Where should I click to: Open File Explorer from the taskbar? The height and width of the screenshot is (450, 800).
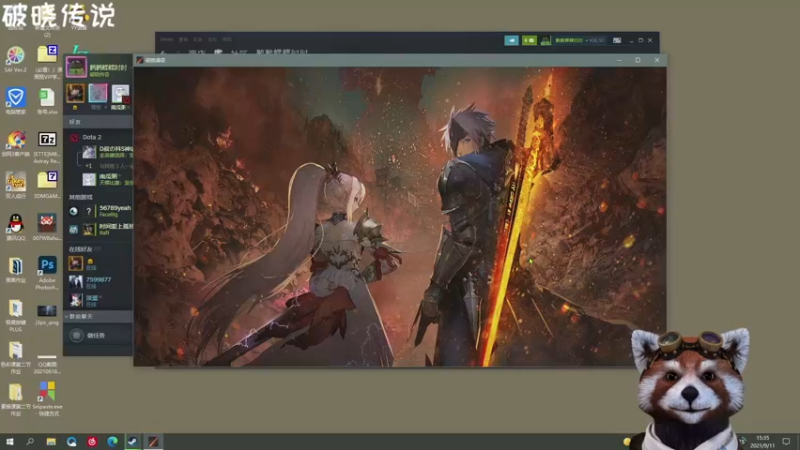[51, 442]
